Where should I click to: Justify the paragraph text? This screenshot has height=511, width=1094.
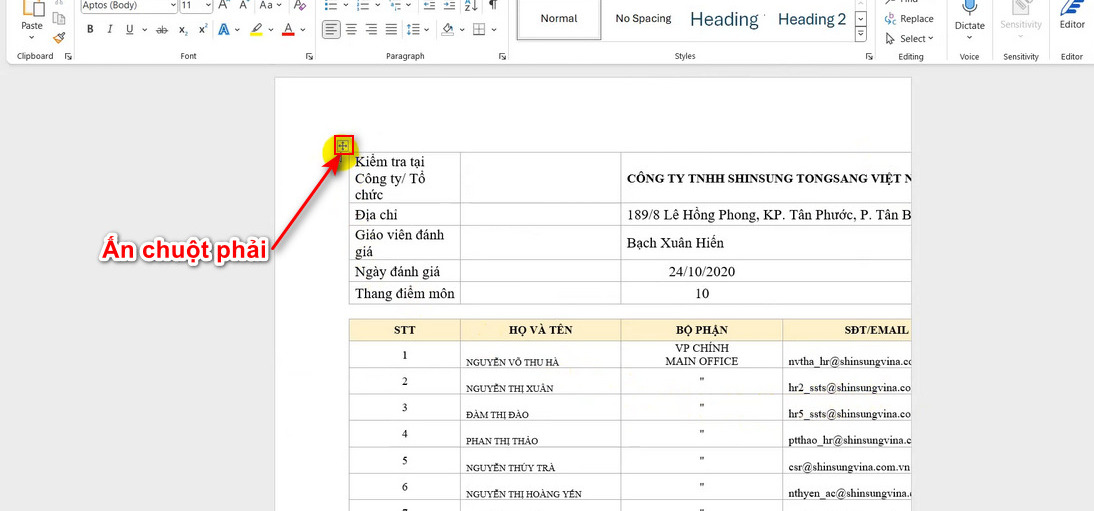pyautogui.click(x=392, y=29)
